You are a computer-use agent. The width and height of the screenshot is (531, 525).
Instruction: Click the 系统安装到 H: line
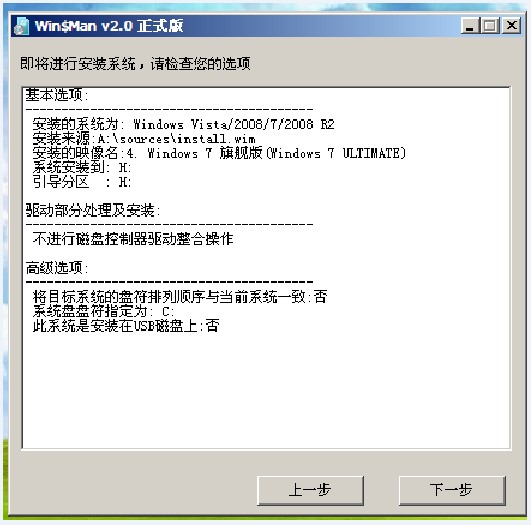(x=82, y=168)
